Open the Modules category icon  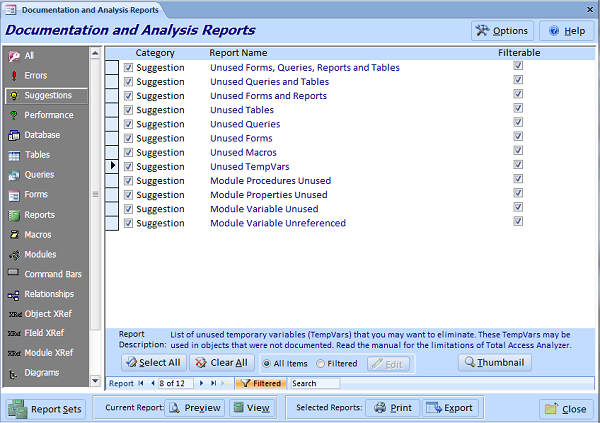14,255
